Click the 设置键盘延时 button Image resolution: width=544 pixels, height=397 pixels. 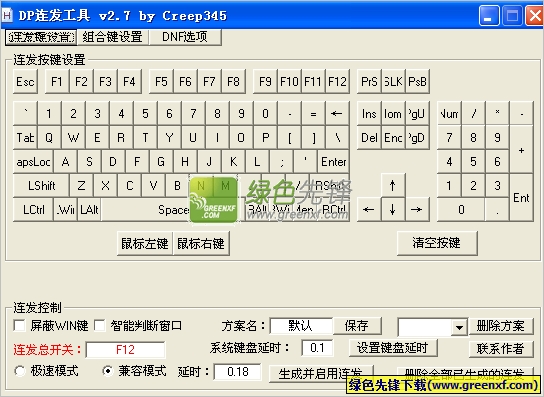point(392,348)
